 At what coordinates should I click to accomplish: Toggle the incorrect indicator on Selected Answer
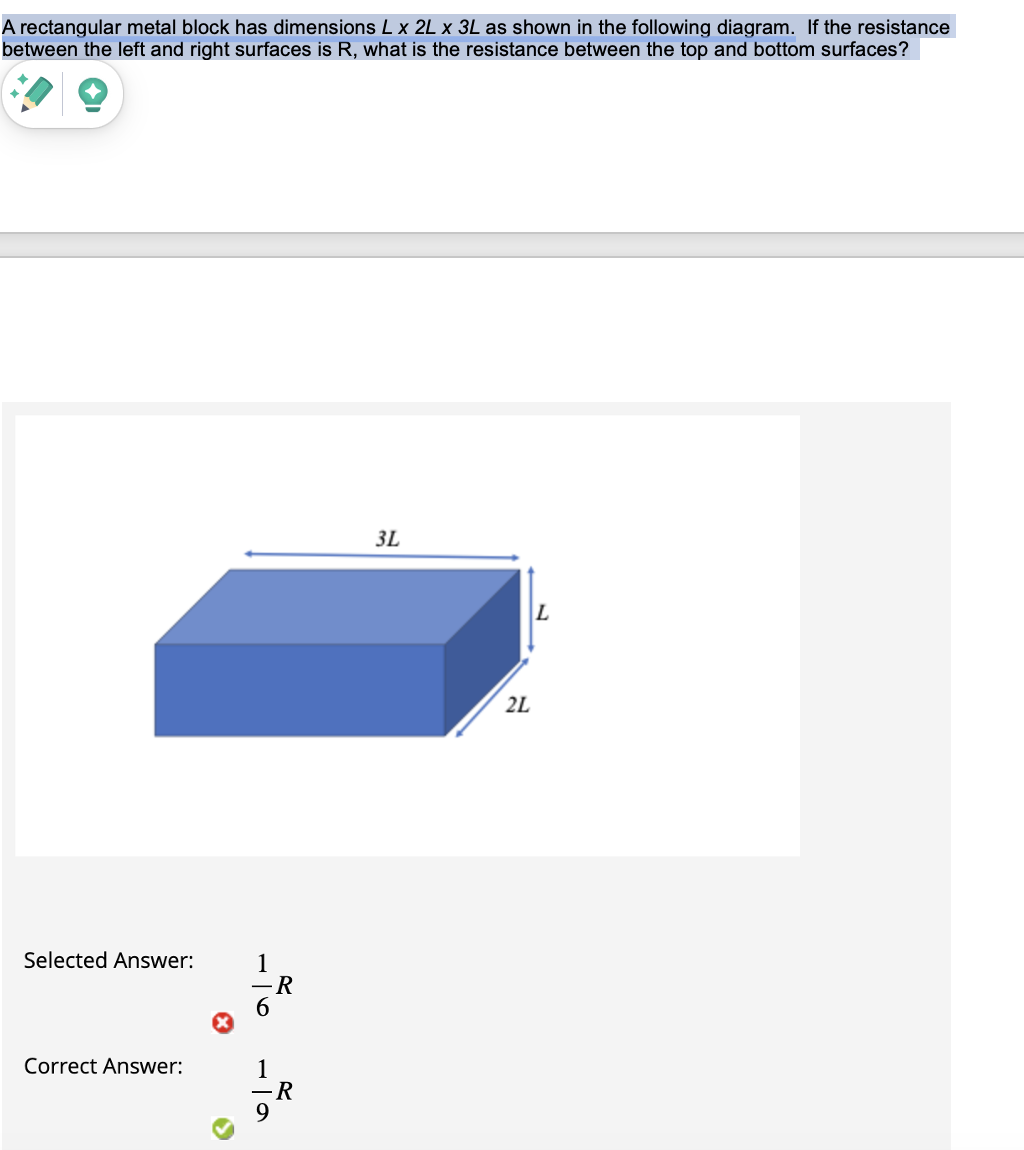(222, 1023)
